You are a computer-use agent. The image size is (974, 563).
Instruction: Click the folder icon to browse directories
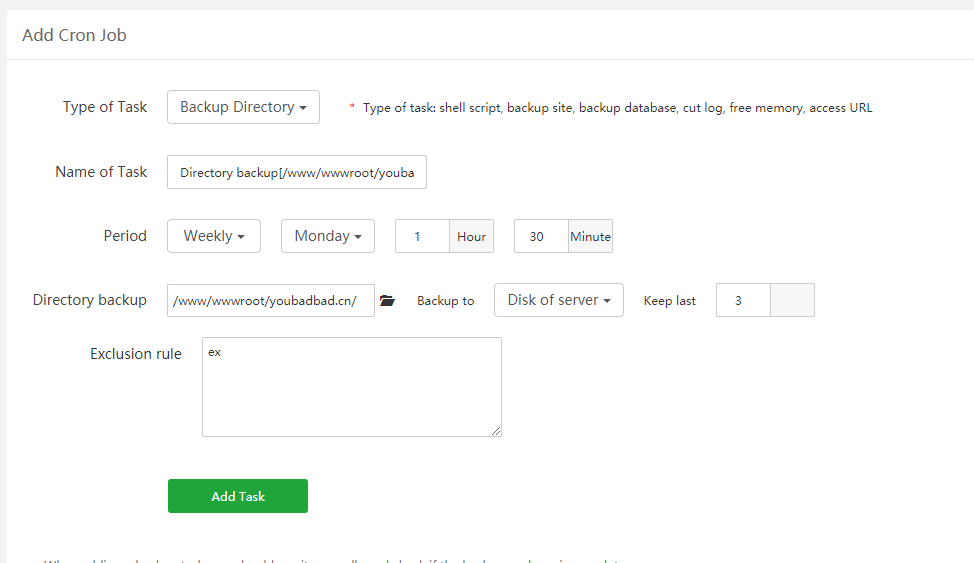point(388,301)
